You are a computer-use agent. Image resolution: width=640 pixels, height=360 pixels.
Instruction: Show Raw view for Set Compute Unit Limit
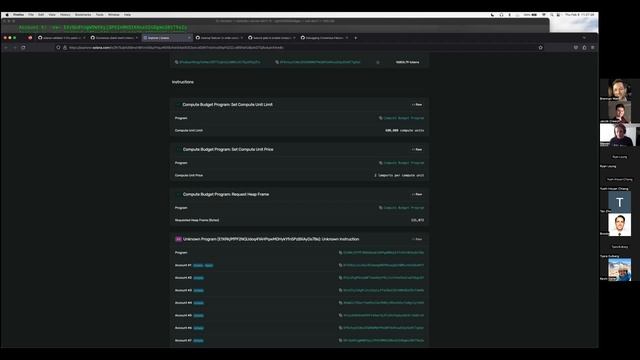pyautogui.click(x=417, y=105)
